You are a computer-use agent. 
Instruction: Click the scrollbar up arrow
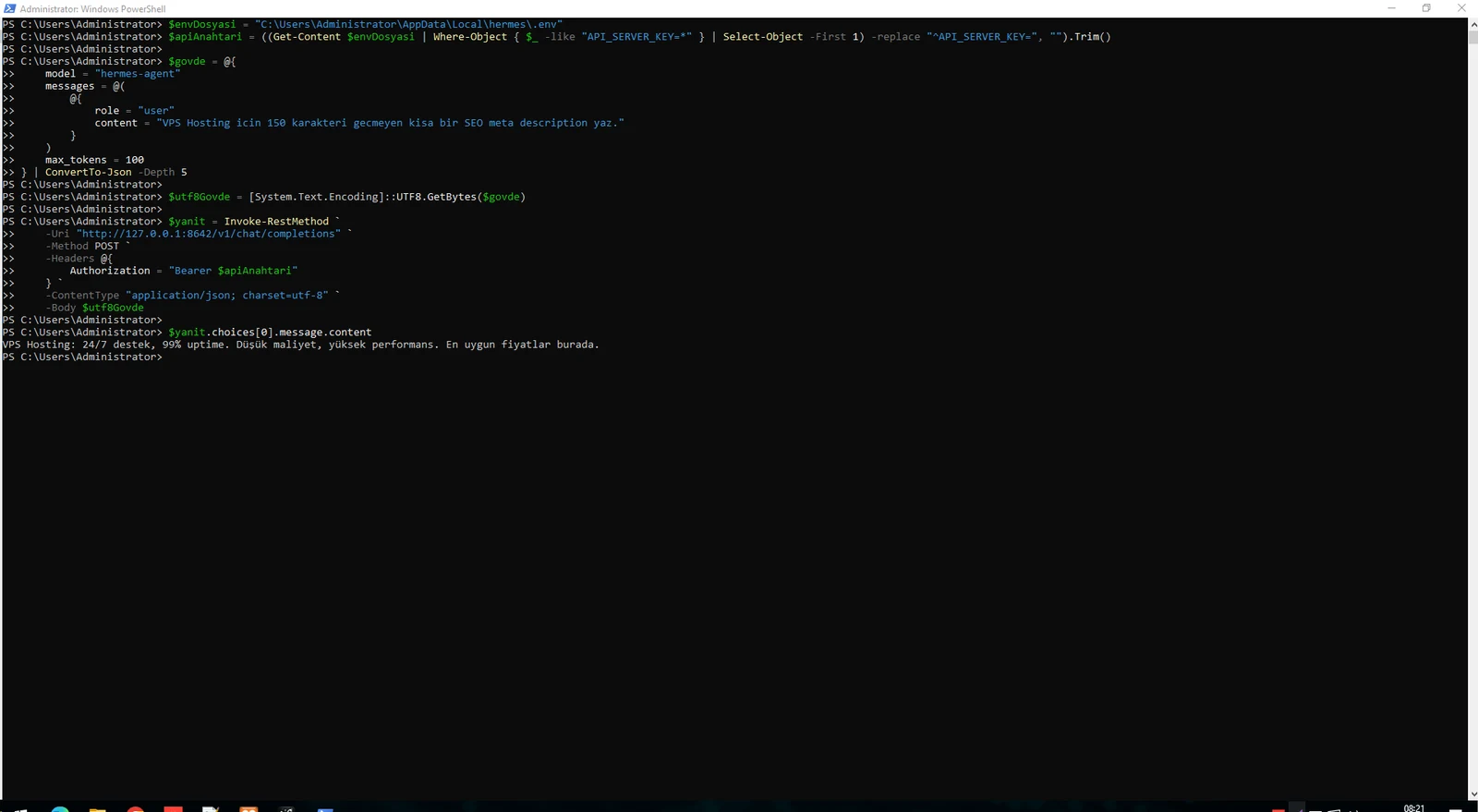pyautogui.click(x=1472, y=24)
